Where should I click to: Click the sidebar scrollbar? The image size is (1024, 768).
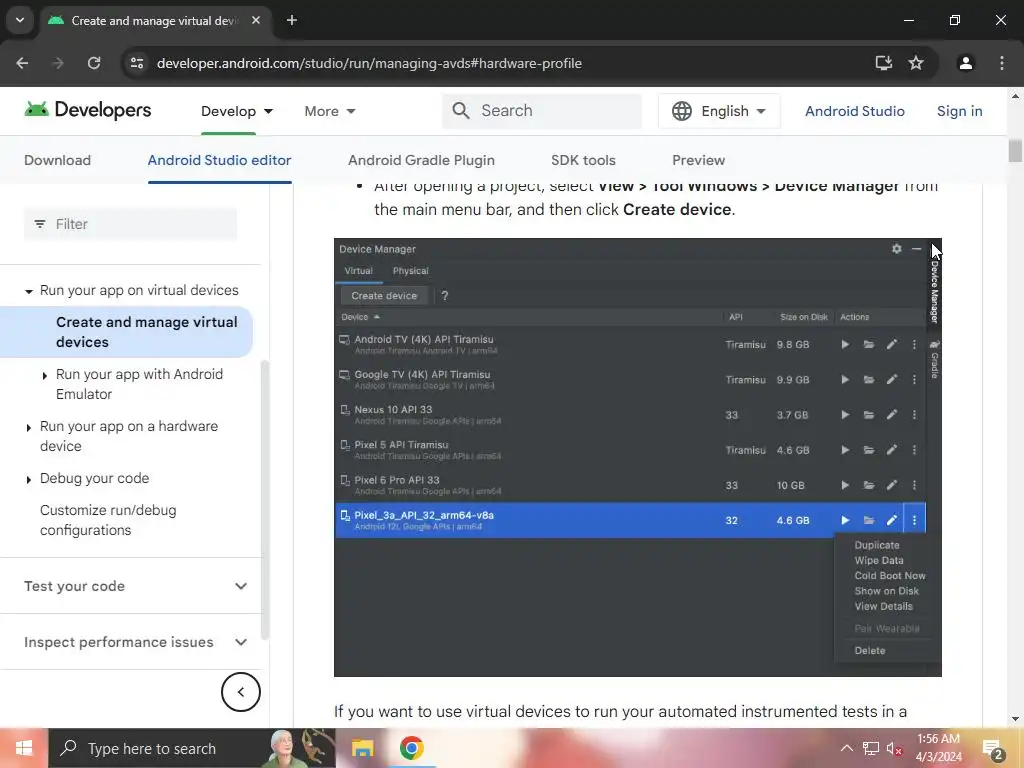pos(264,500)
